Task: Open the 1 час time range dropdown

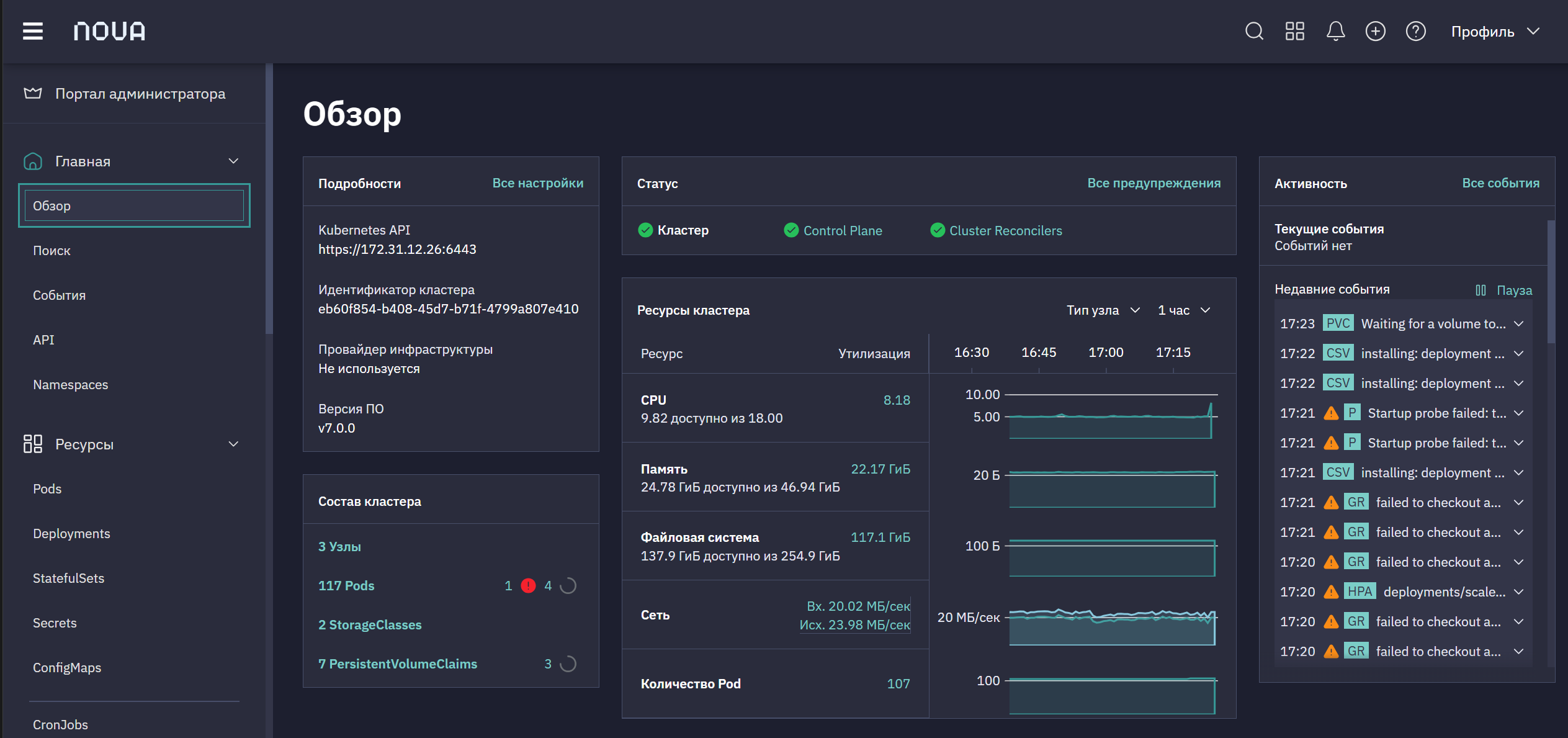Action: tap(1184, 310)
